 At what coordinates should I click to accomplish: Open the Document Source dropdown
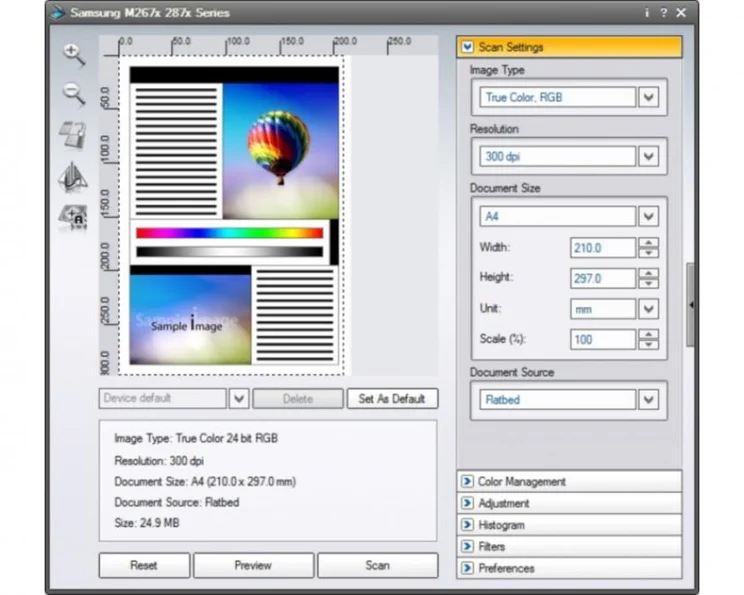pos(649,399)
